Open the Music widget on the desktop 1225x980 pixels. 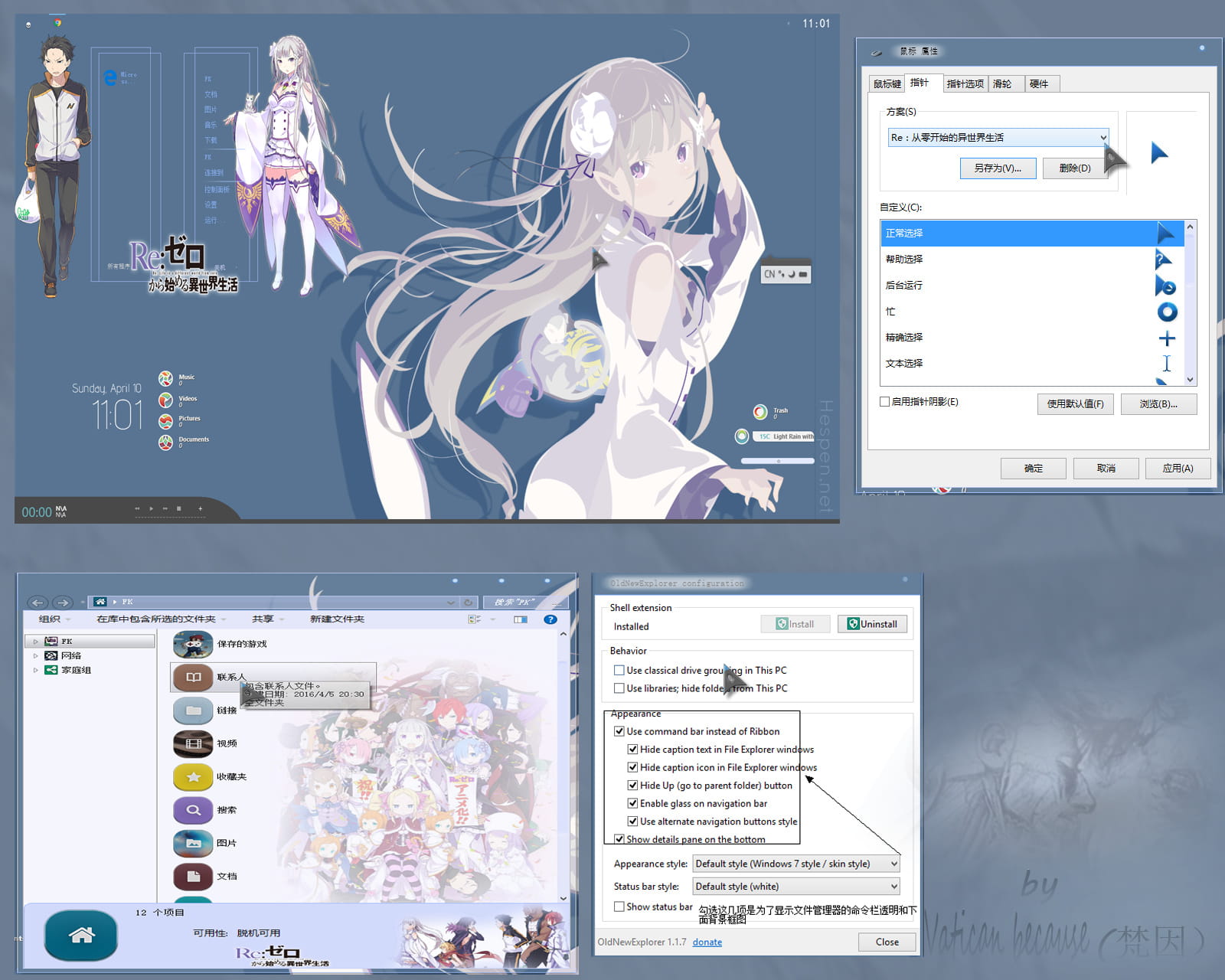166,377
